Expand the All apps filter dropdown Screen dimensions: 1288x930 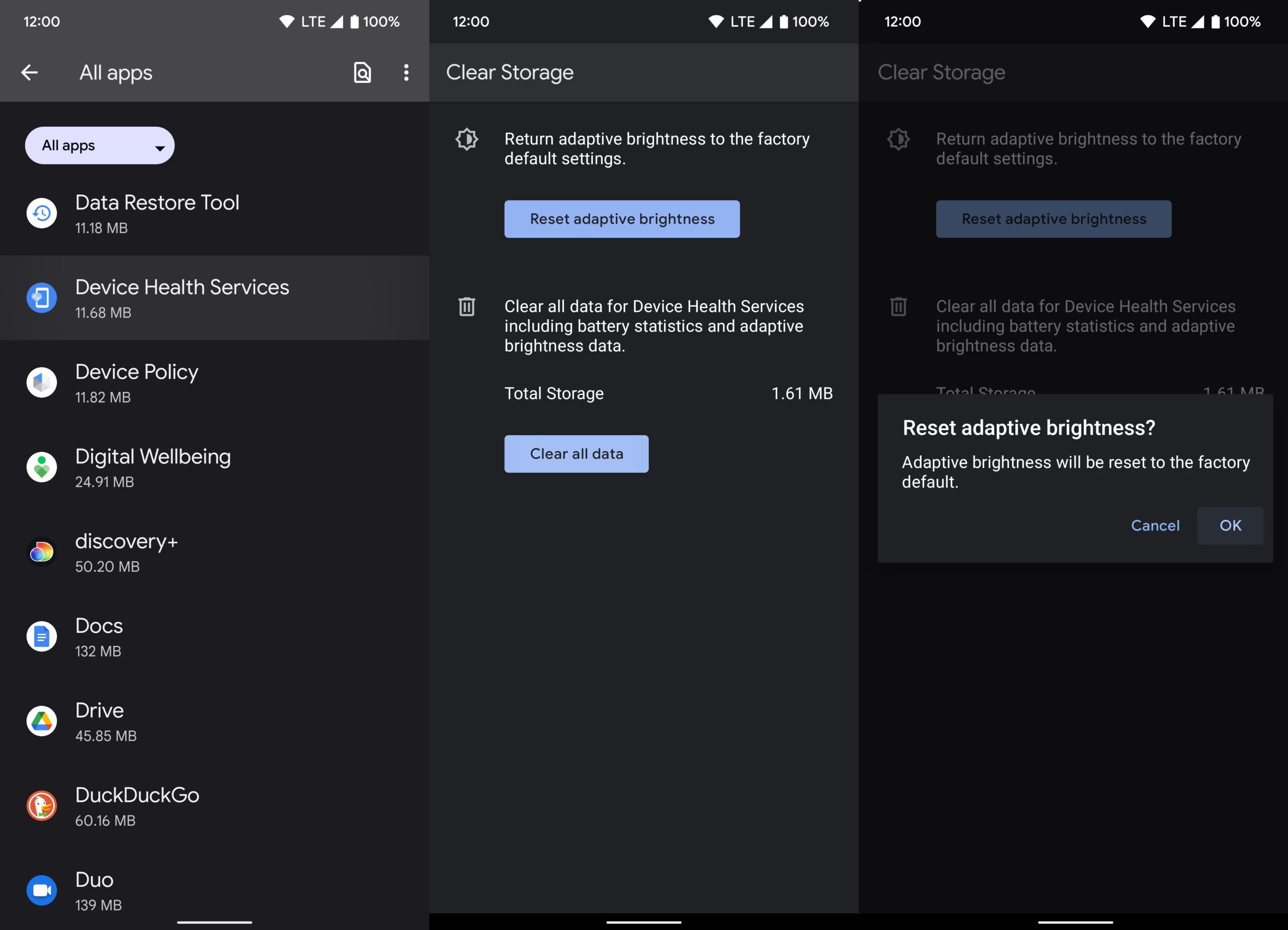coord(100,146)
